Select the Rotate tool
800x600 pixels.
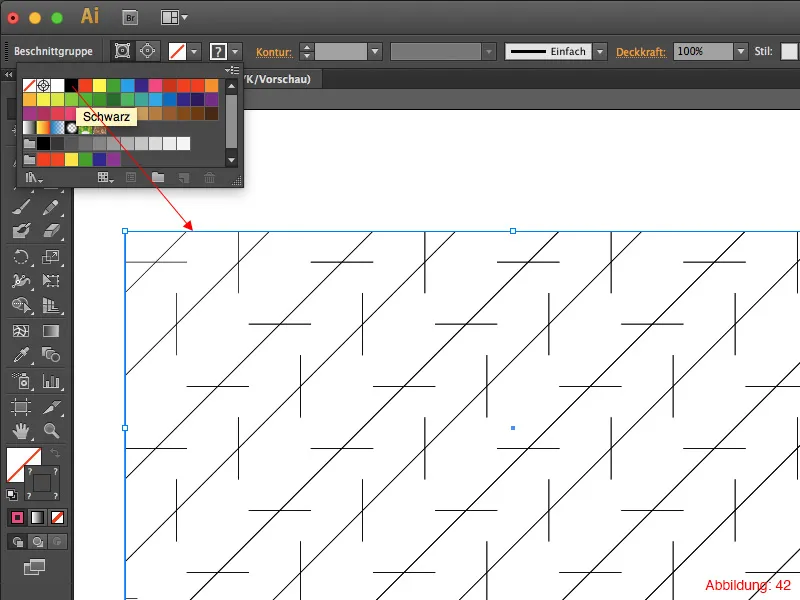click(x=21, y=256)
